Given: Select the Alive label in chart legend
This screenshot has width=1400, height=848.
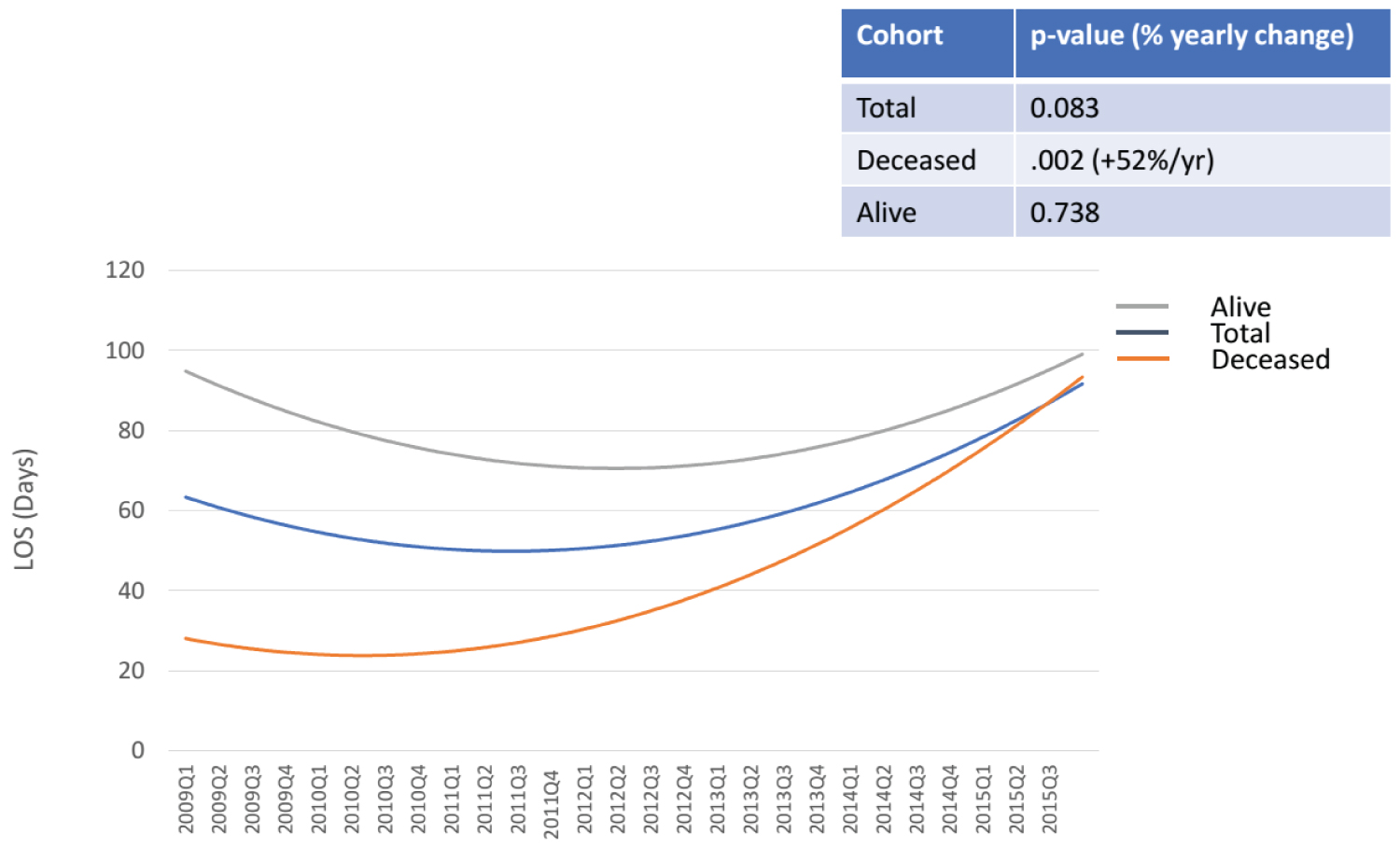Looking at the screenshot, I should (x=1240, y=307).
